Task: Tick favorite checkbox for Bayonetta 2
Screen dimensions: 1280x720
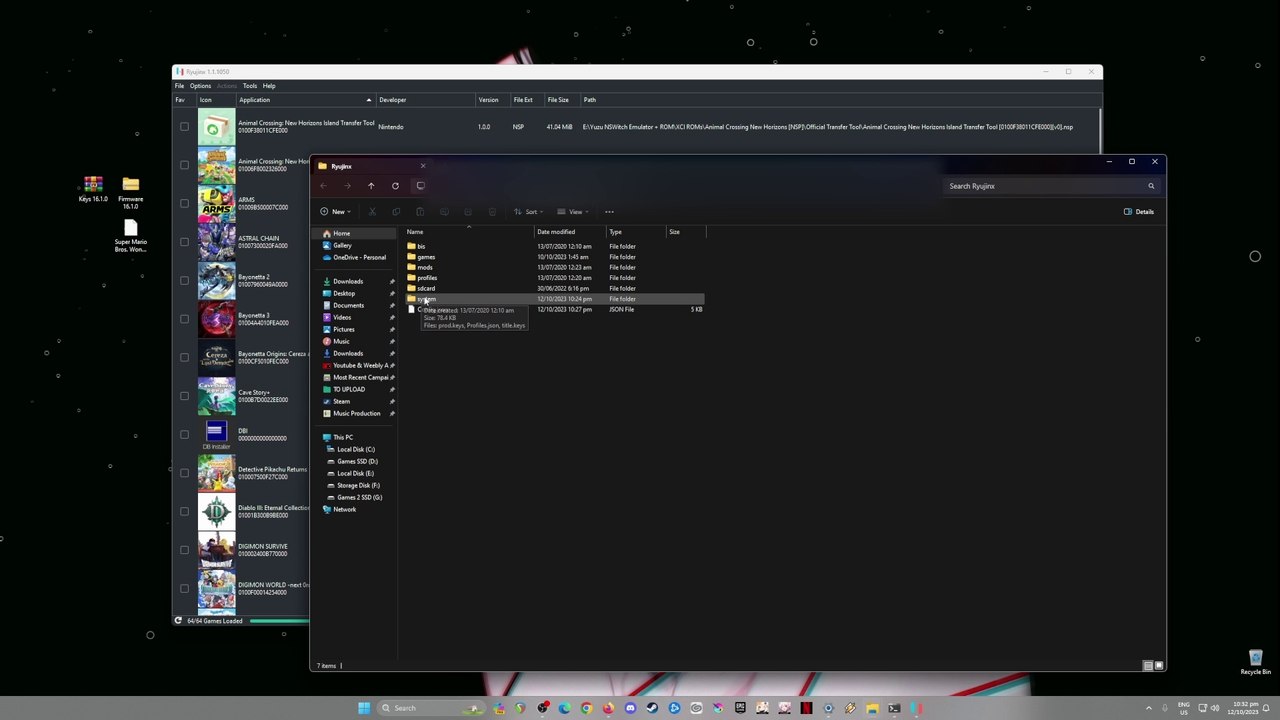Action: click(x=184, y=281)
